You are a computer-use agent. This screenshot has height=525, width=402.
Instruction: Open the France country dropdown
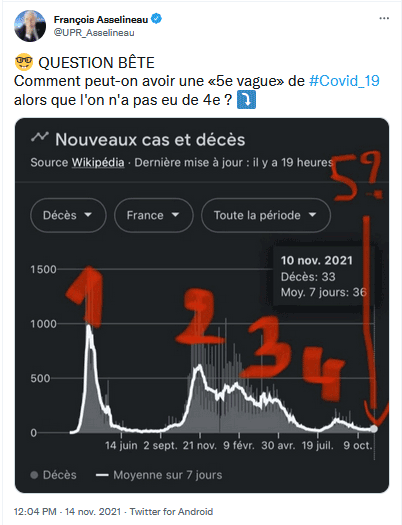click(x=154, y=215)
